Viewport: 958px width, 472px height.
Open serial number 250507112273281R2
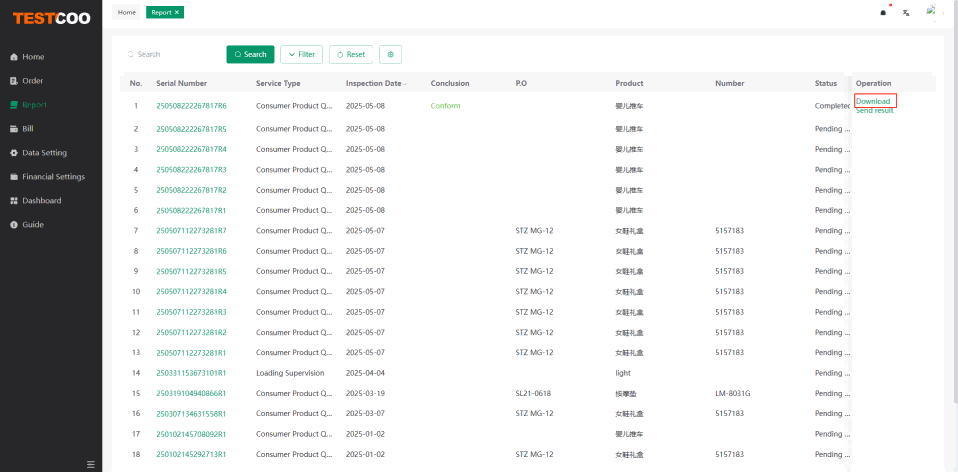click(x=191, y=332)
